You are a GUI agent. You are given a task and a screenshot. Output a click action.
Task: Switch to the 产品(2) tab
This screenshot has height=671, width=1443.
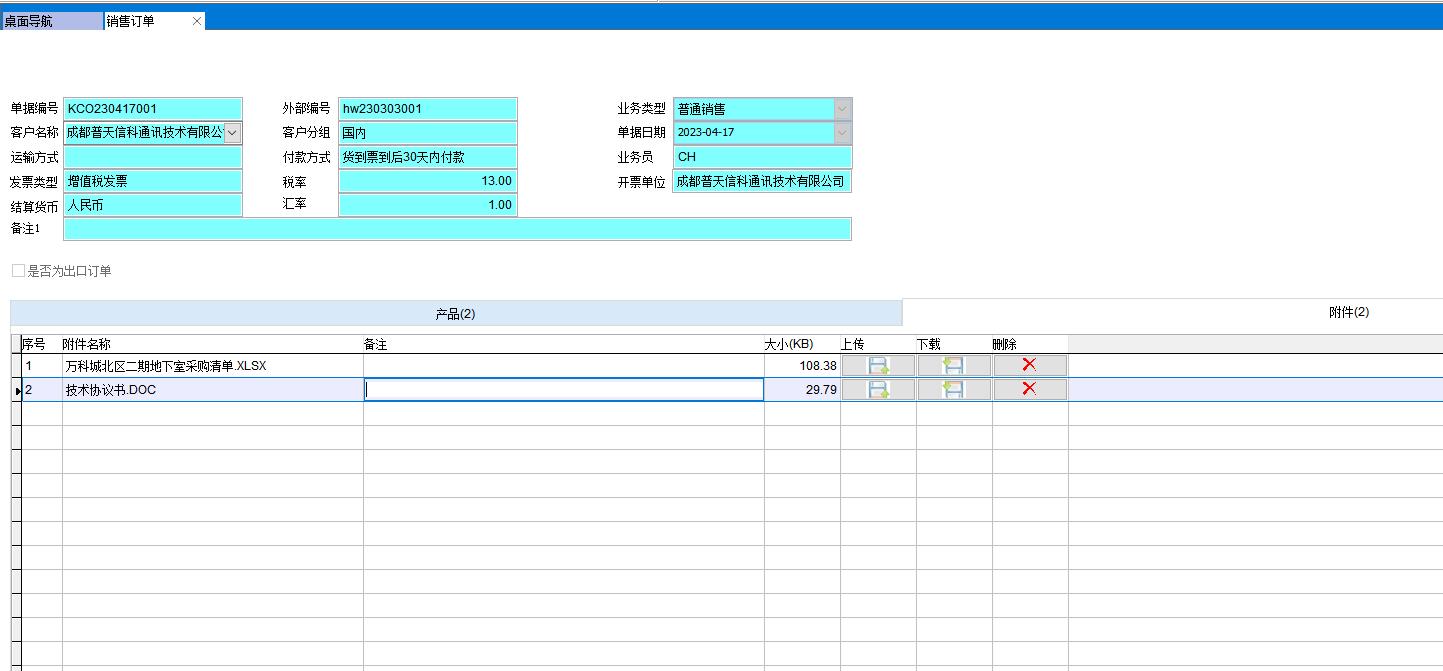point(455,314)
